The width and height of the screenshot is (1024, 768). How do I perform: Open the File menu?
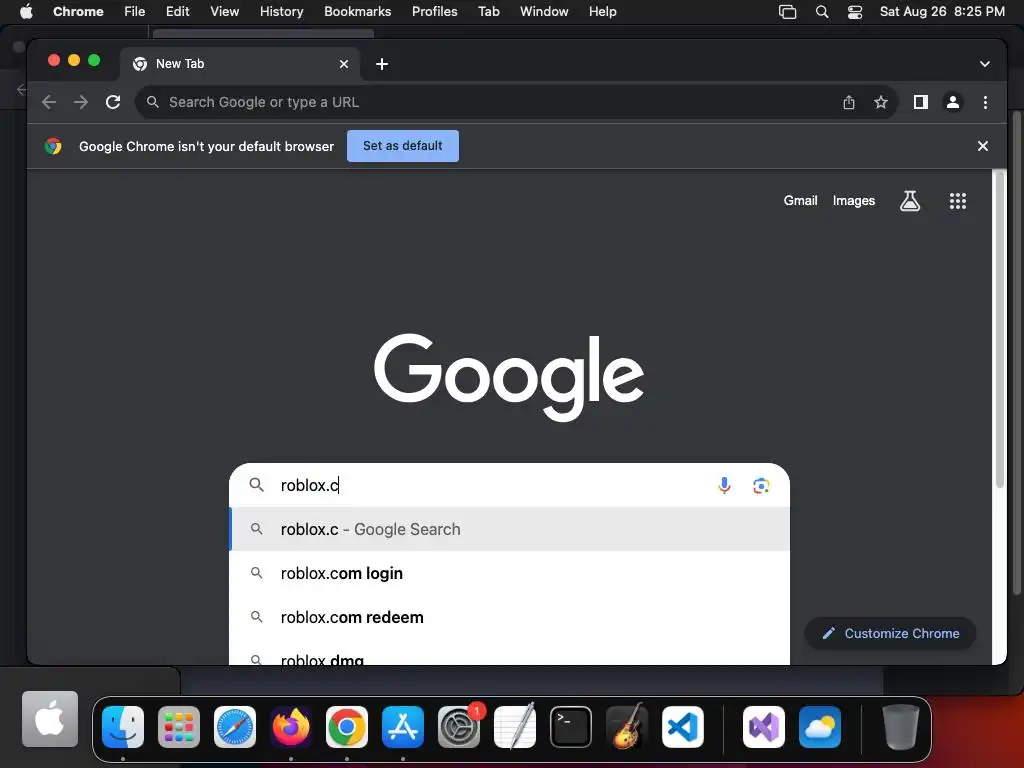click(x=135, y=11)
